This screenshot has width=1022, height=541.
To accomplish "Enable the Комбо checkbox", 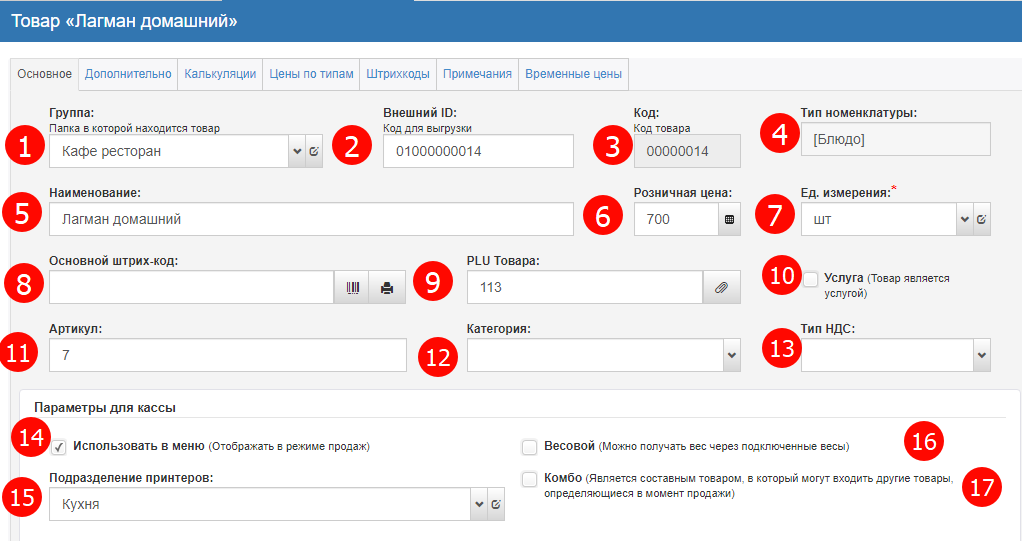I will (x=529, y=479).
